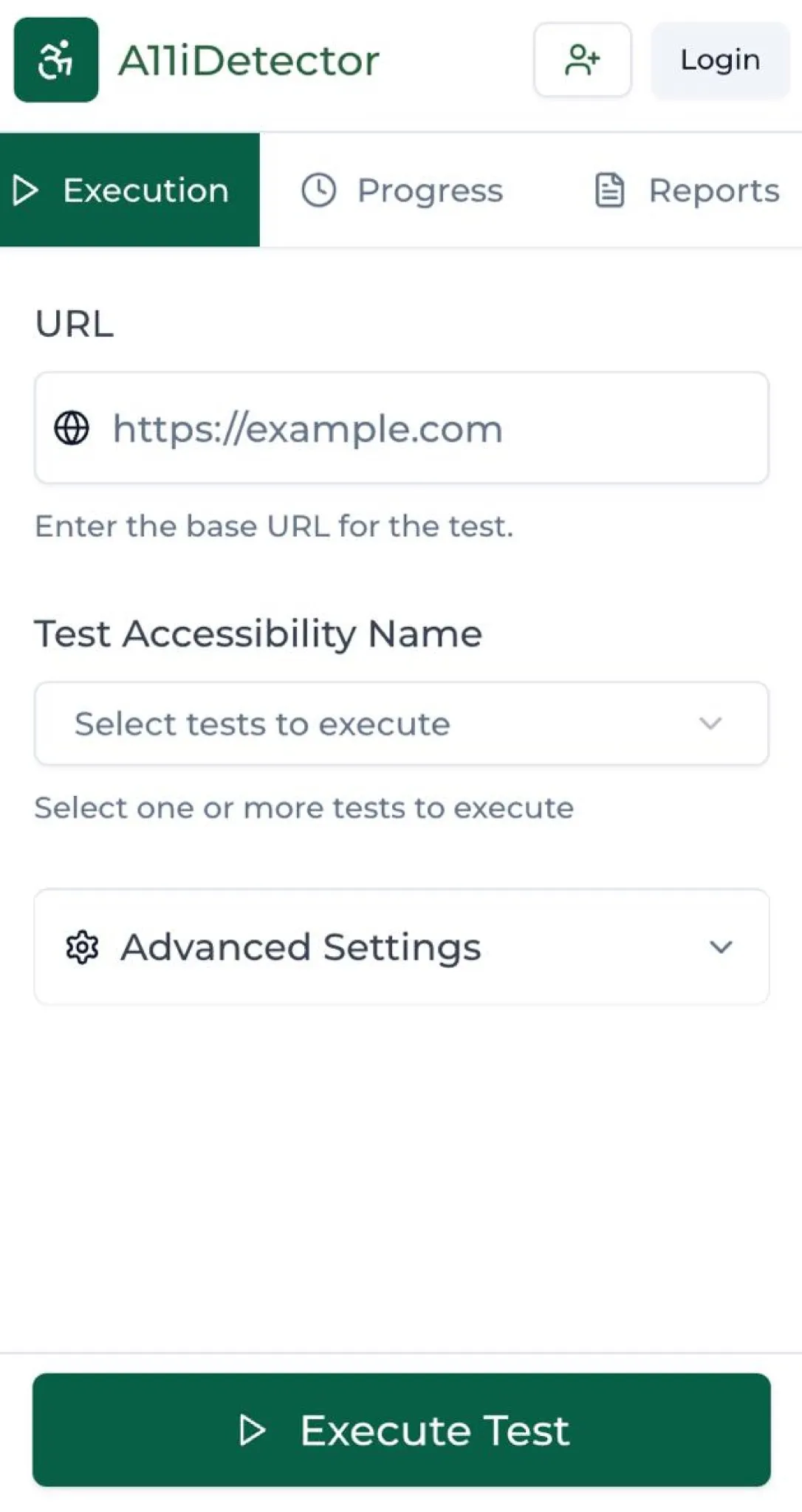Click the Test Accessibility Name label
Image resolution: width=802 pixels, height=1512 pixels.
258,633
